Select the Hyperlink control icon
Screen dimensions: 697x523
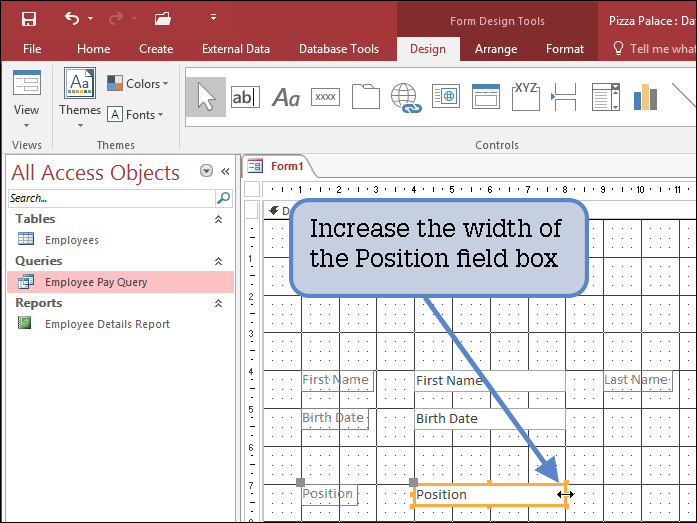(x=405, y=97)
